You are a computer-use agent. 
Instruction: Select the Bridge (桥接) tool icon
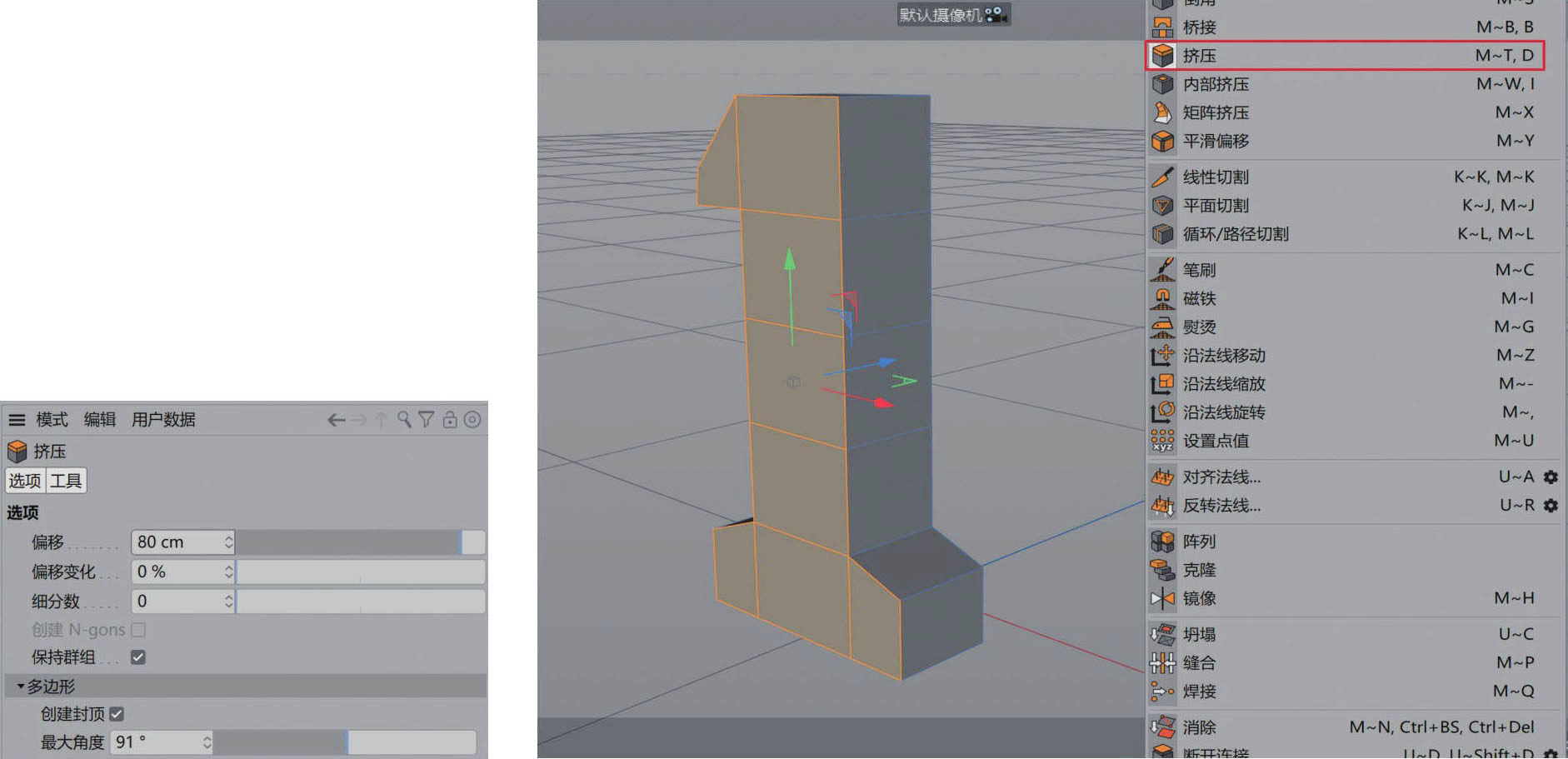(1162, 27)
